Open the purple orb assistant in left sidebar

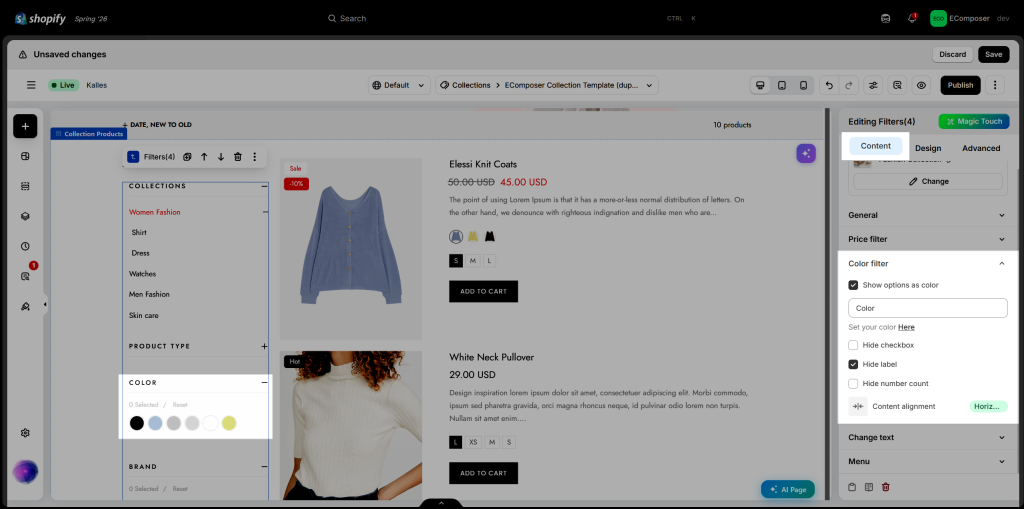[x=25, y=471]
